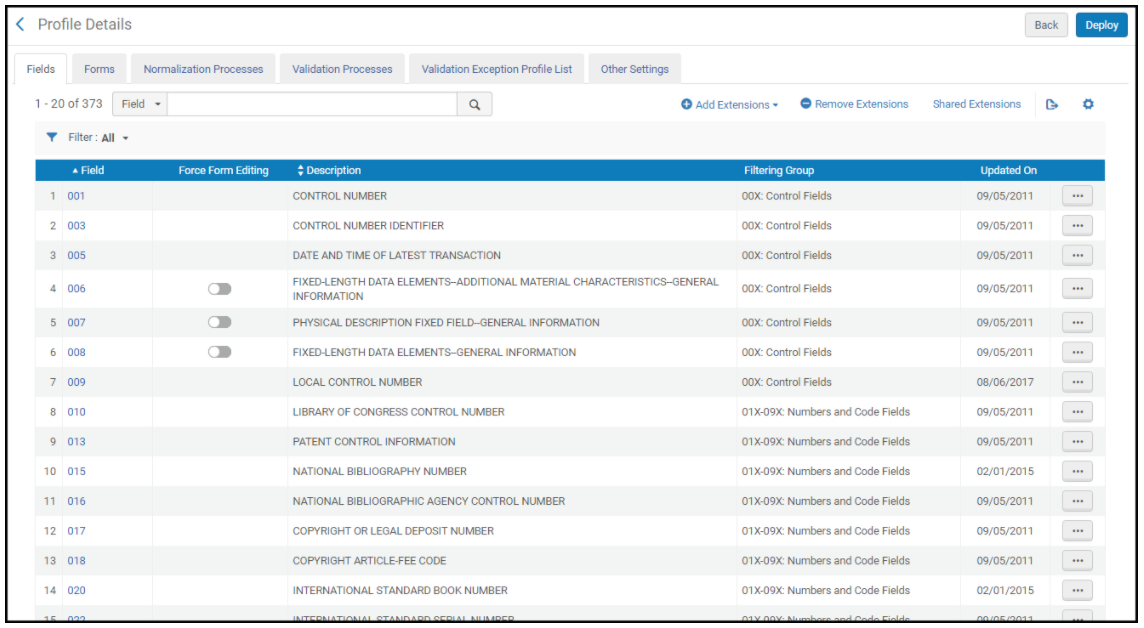Open row actions menu for field 015
This screenshot has width=1144, height=628.
1078,472
